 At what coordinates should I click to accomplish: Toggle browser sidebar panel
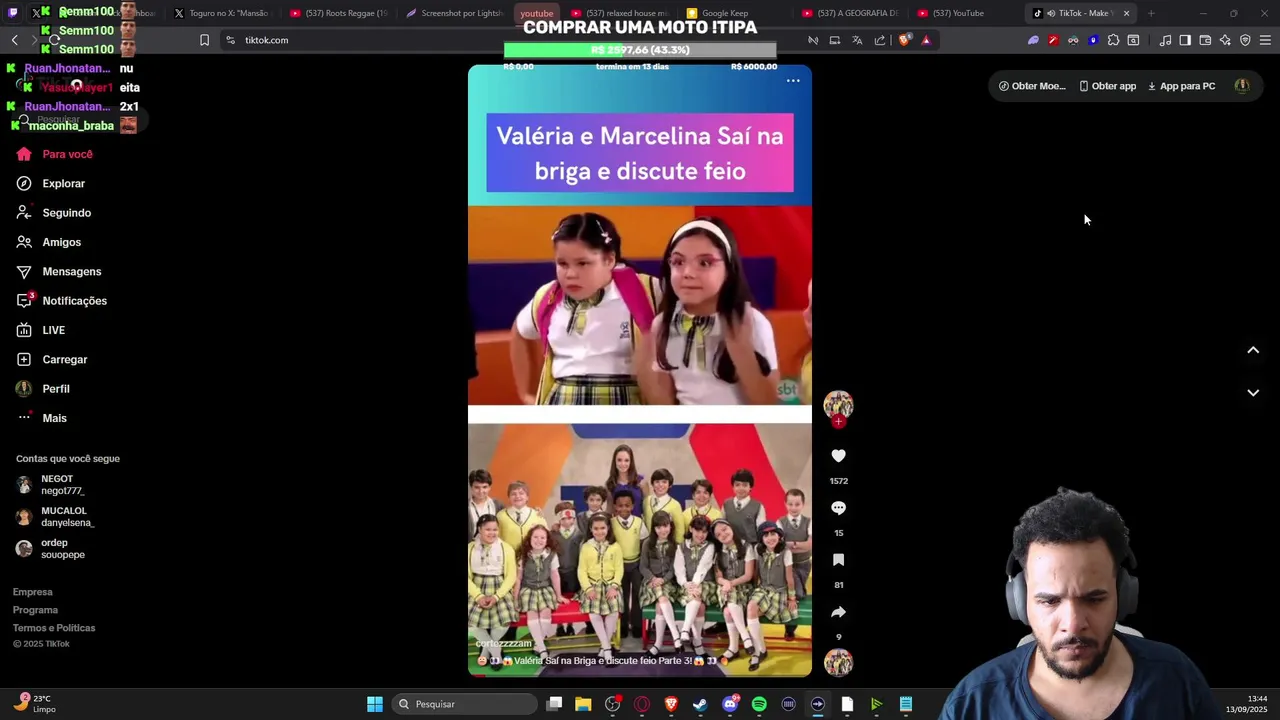pos(1185,40)
